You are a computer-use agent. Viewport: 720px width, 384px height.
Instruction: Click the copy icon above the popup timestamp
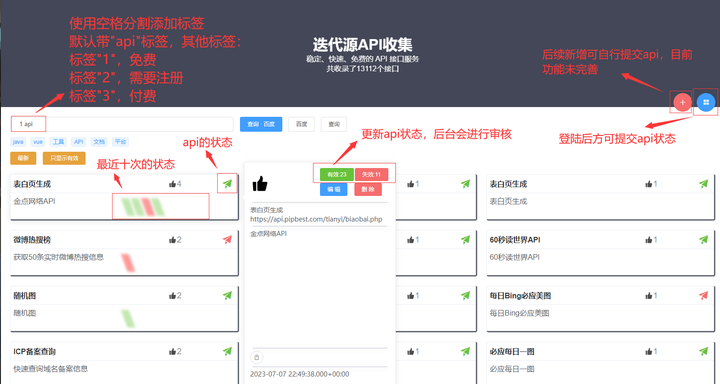257,357
